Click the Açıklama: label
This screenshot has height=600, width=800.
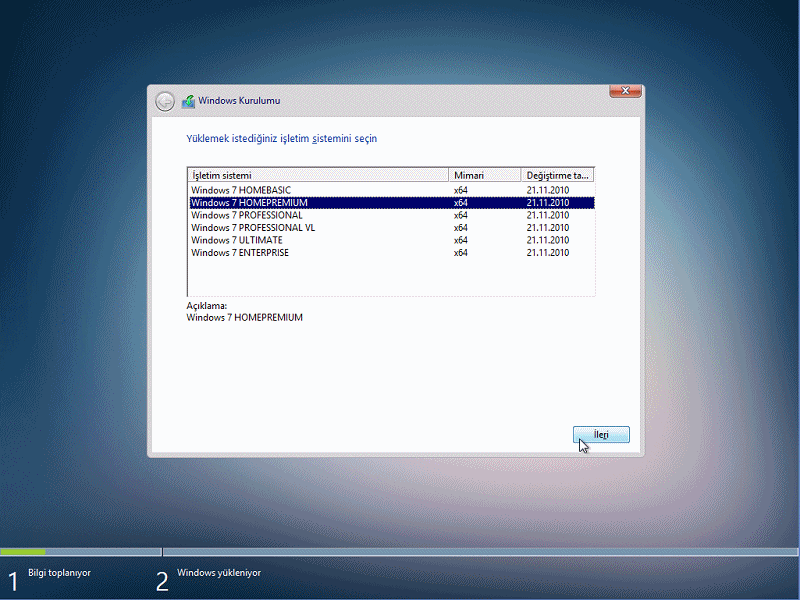pos(207,306)
